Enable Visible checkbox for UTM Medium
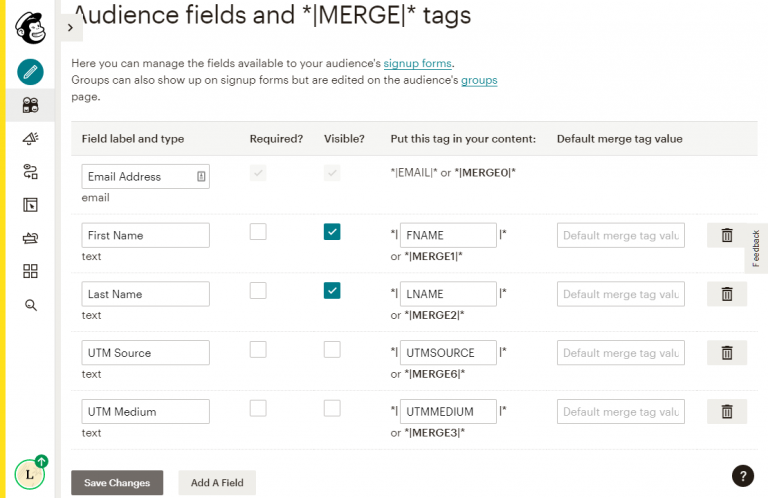The width and height of the screenshot is (768, 498). 332,408
